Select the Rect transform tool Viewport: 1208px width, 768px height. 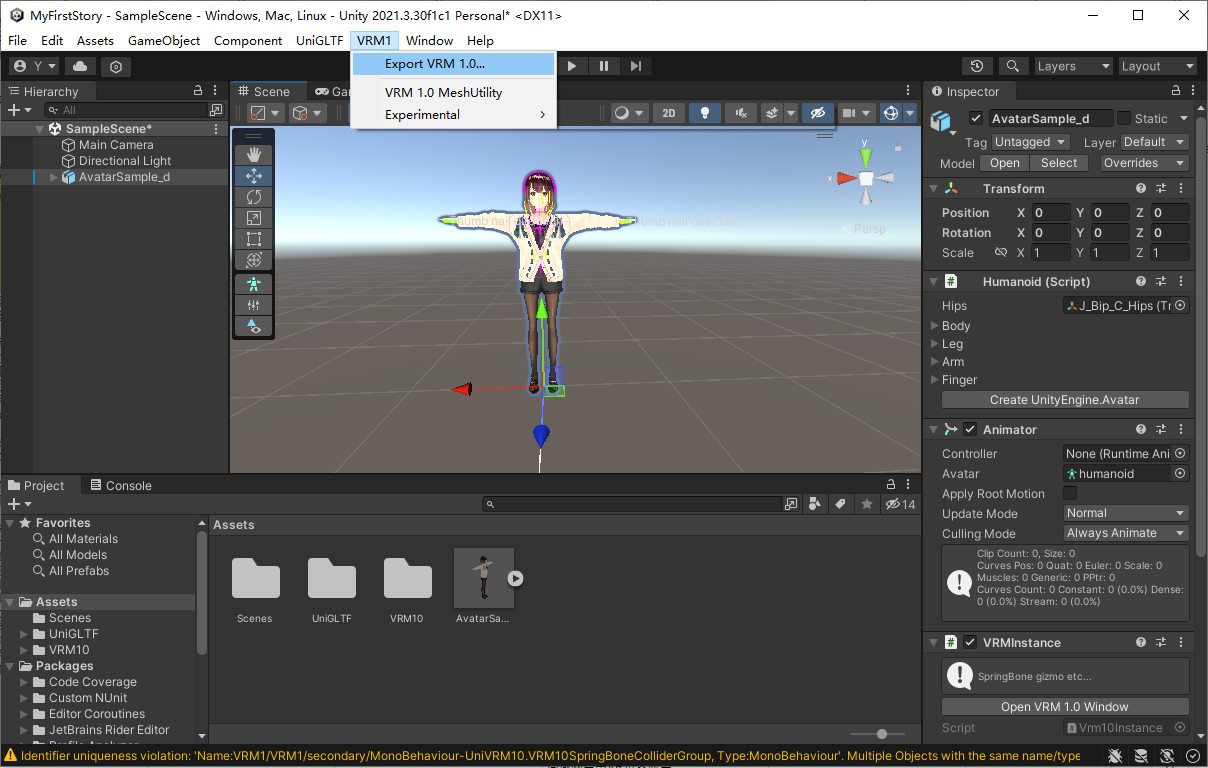click(x=254, y=239)
